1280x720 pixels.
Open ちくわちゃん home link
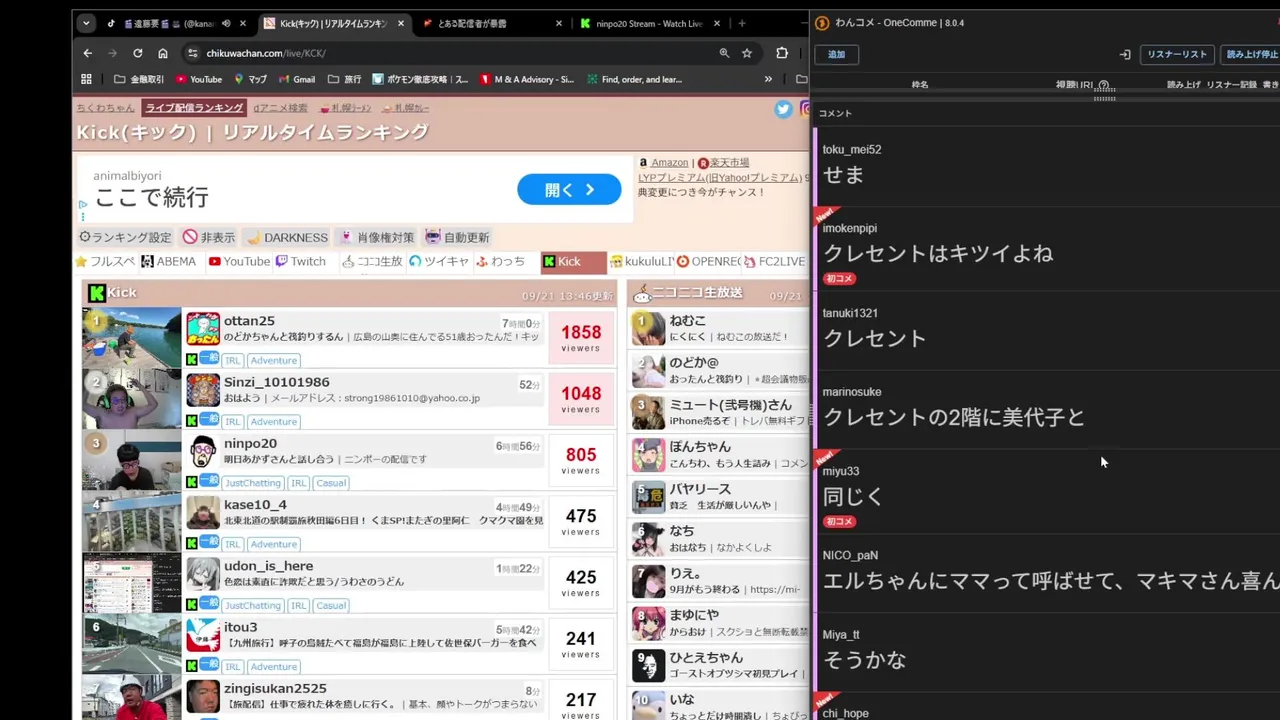(105, 107)
